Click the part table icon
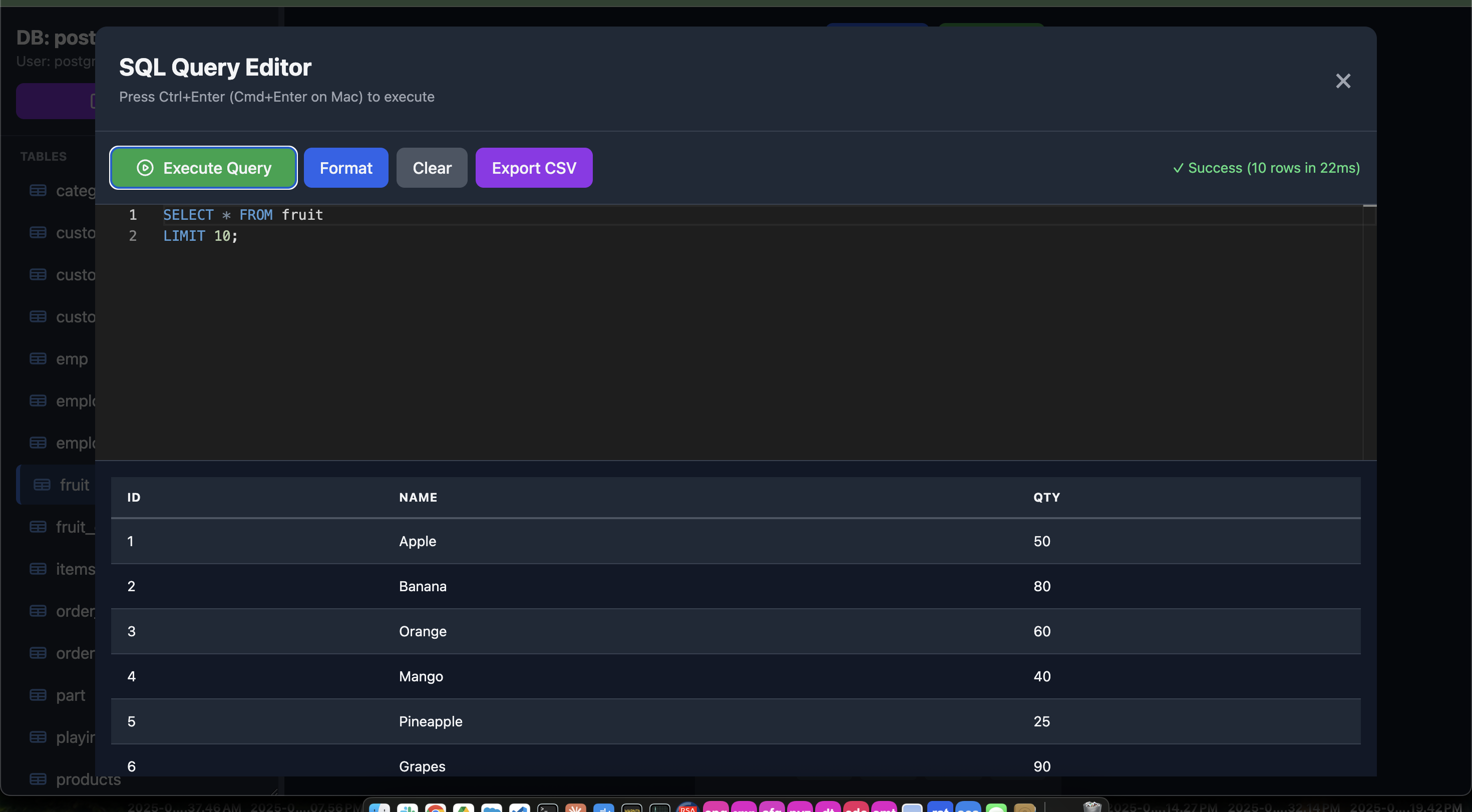 (x=38, y=695)
